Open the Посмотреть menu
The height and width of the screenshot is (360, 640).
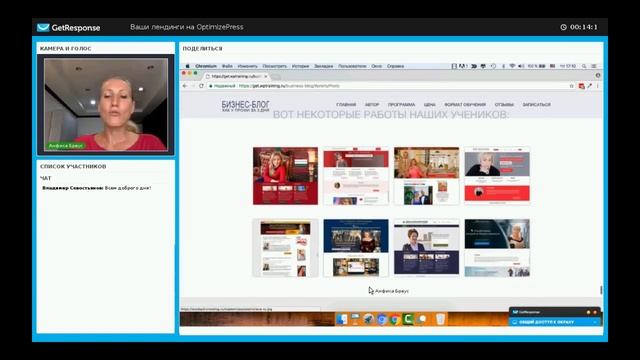click(x=275, y=66)
